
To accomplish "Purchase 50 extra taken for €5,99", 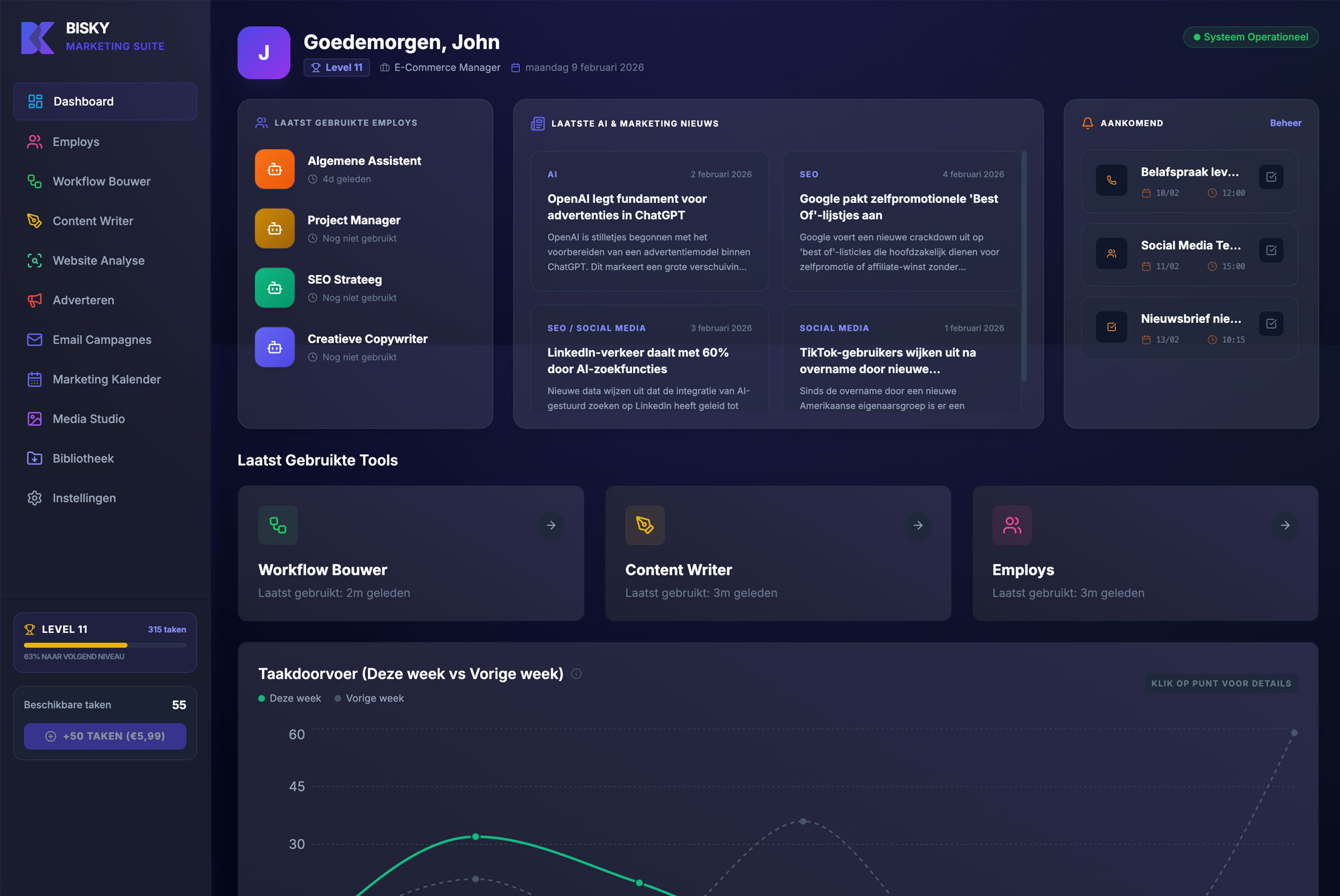I will pyautogui.click(x=105, y=736).
